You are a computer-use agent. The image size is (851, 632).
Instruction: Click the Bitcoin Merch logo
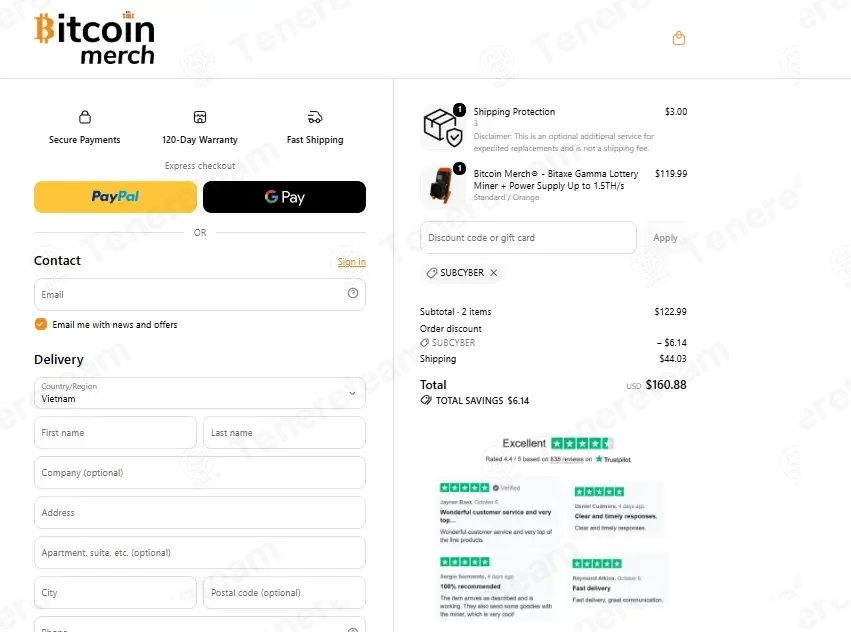94,38
